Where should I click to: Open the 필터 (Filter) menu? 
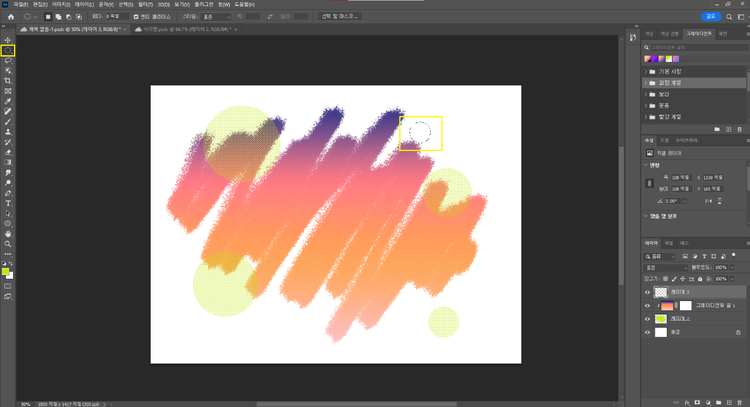(145, 4)
